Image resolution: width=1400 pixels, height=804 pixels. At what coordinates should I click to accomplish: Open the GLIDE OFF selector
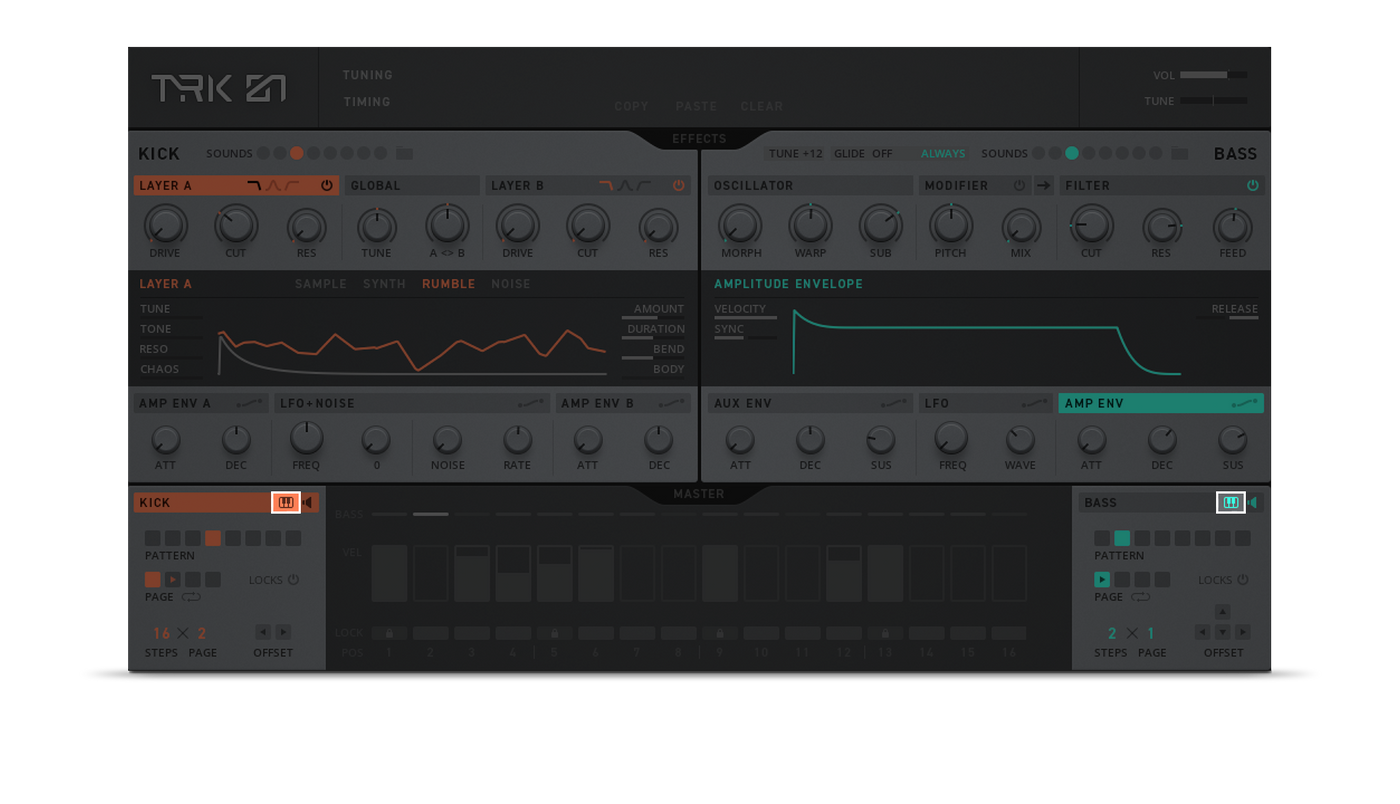pyautogui.click(x=864, y=154)
